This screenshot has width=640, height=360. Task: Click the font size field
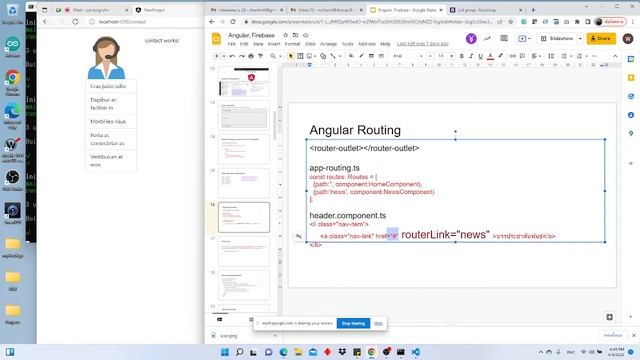441,56
